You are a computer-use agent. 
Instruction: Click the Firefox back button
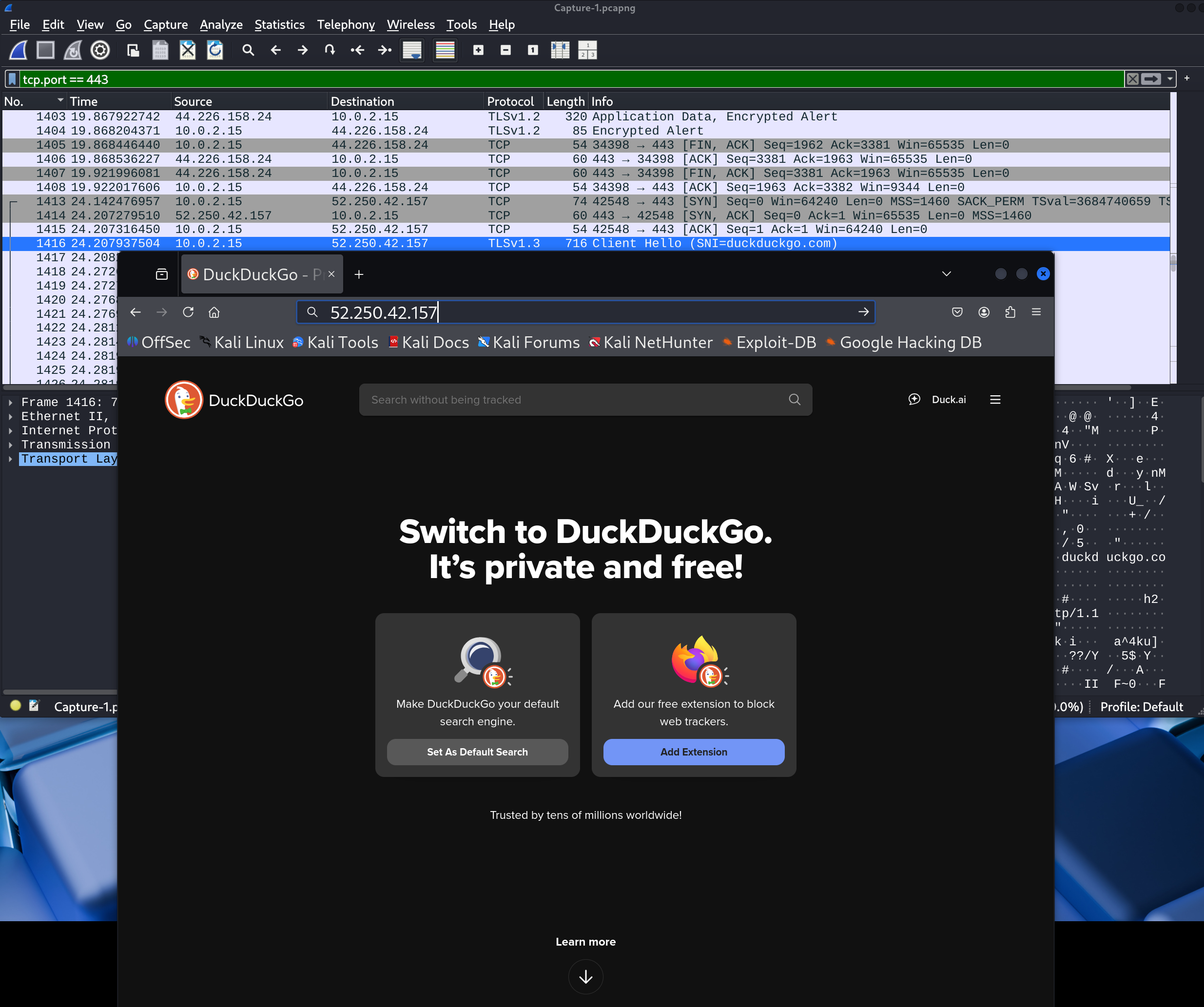tap(136, 312)
